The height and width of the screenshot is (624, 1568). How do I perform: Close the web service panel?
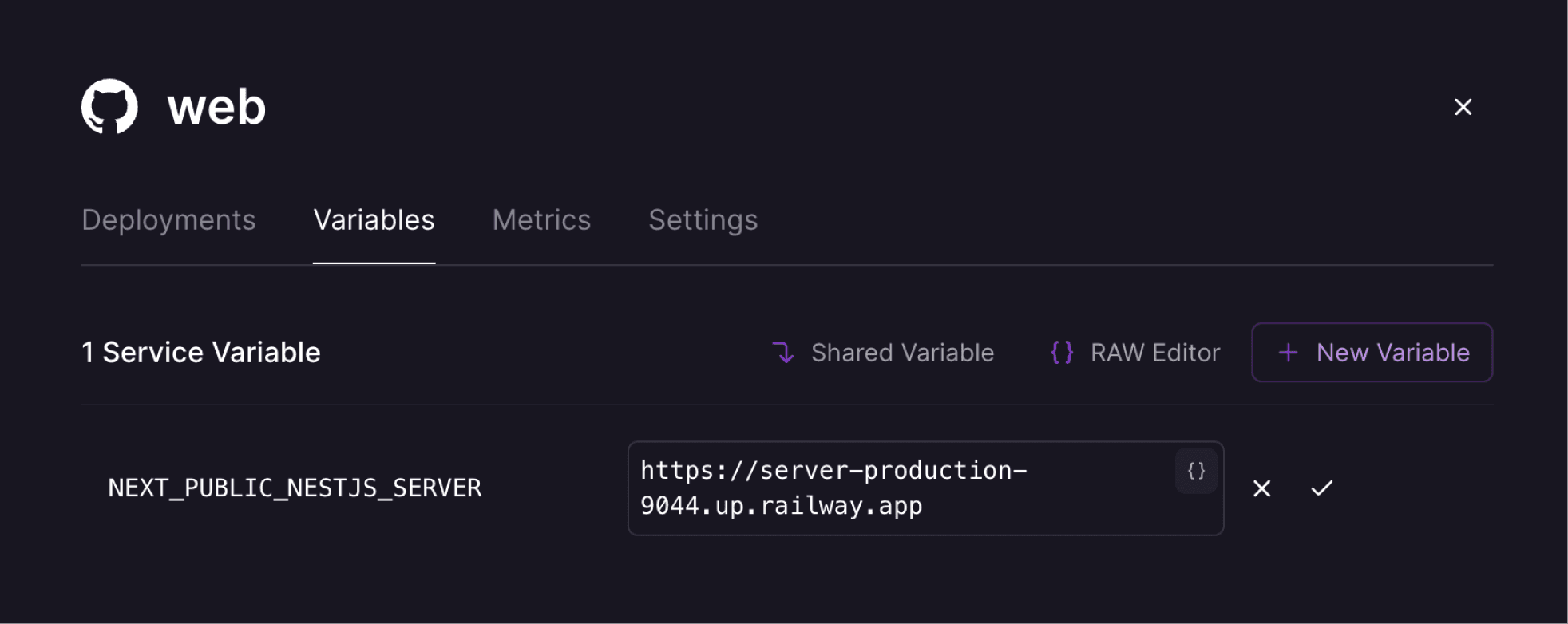[1463, 107]
